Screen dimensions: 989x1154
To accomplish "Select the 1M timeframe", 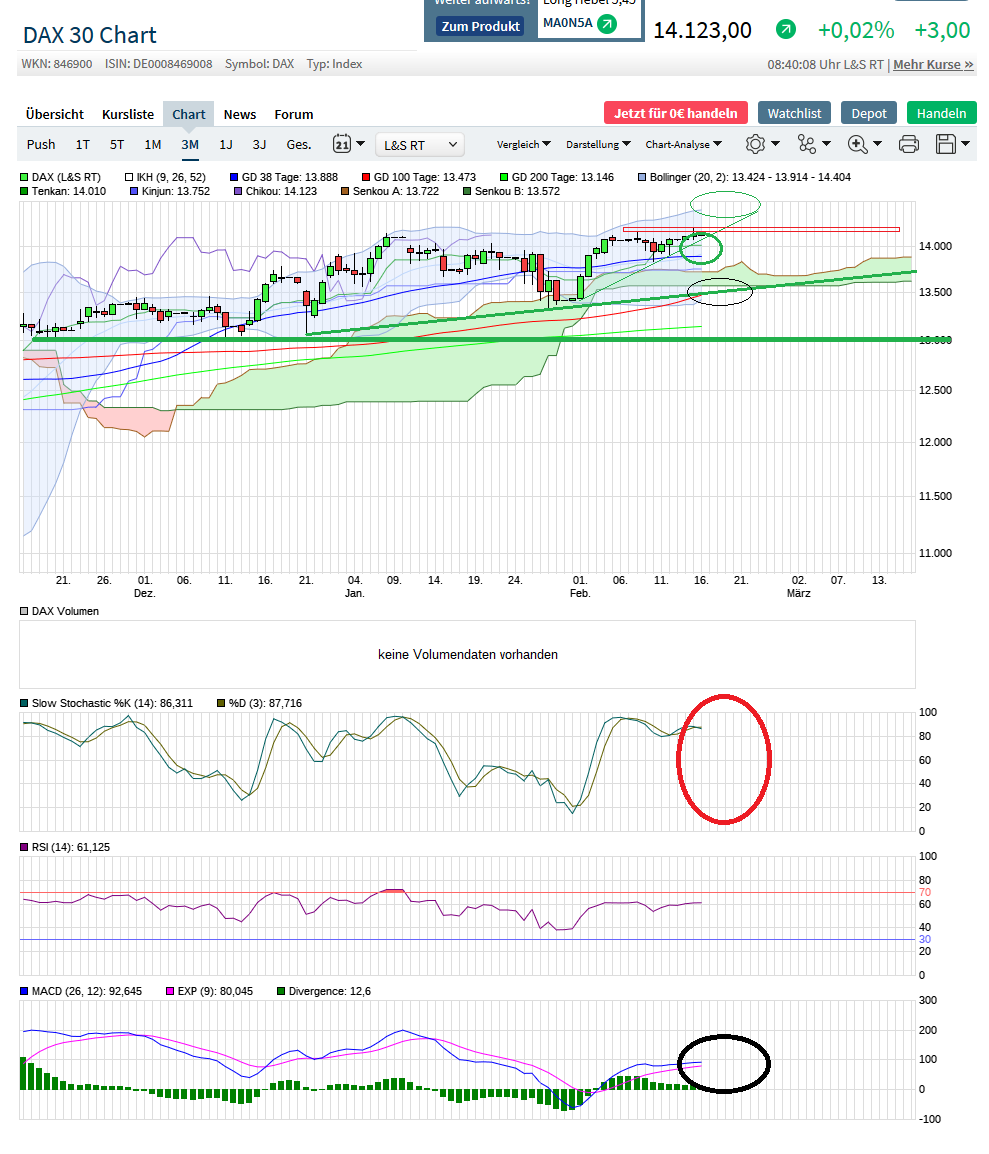I will click(152, 144).
